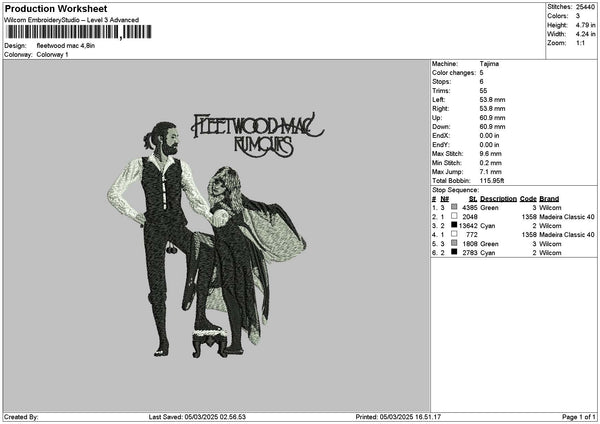Click the Max Jump value 7.1 mm
This screenshot has width=600, height=424.
[x=491, y=172]
